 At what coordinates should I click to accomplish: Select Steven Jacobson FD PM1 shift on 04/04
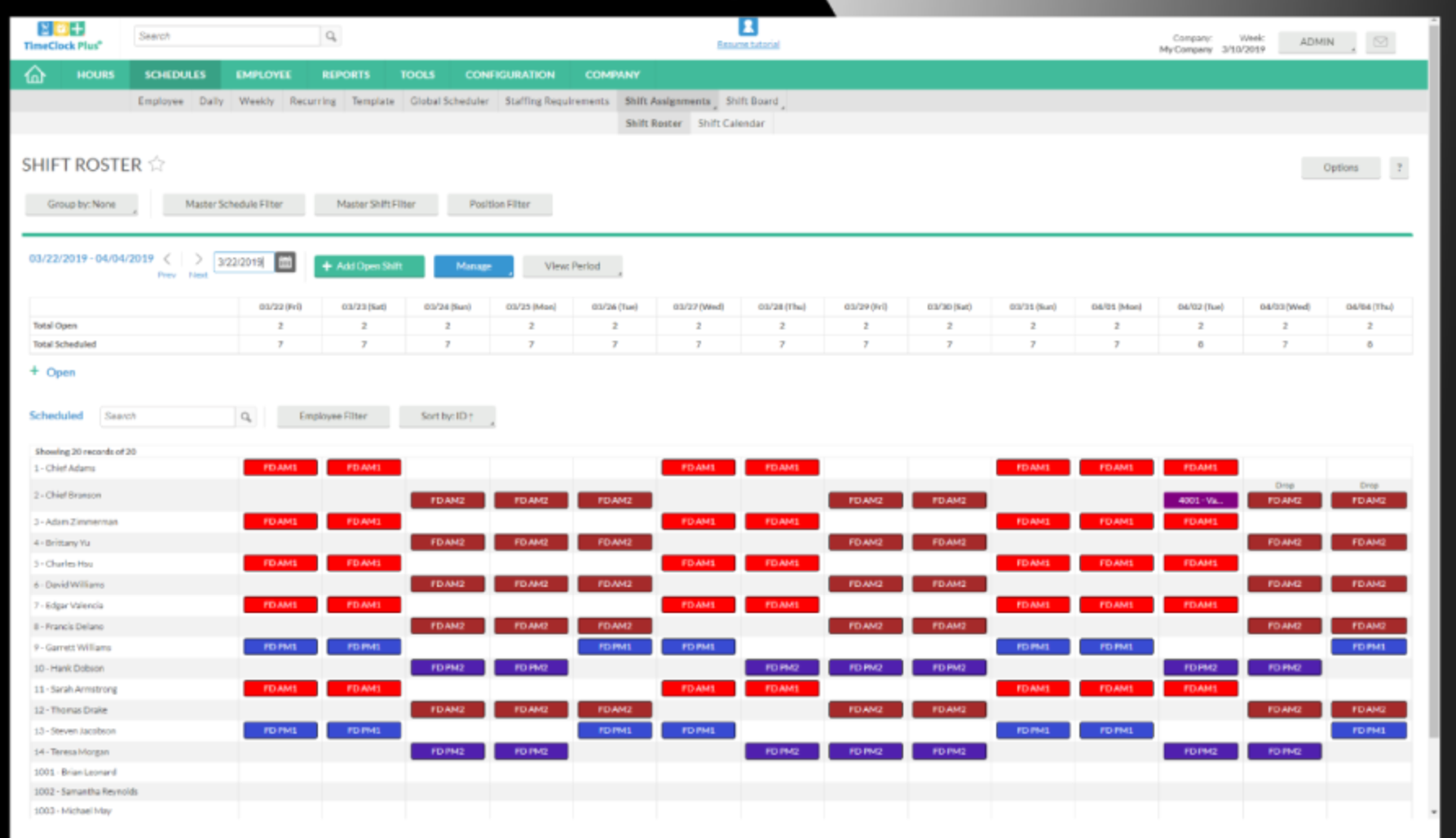1369,730
